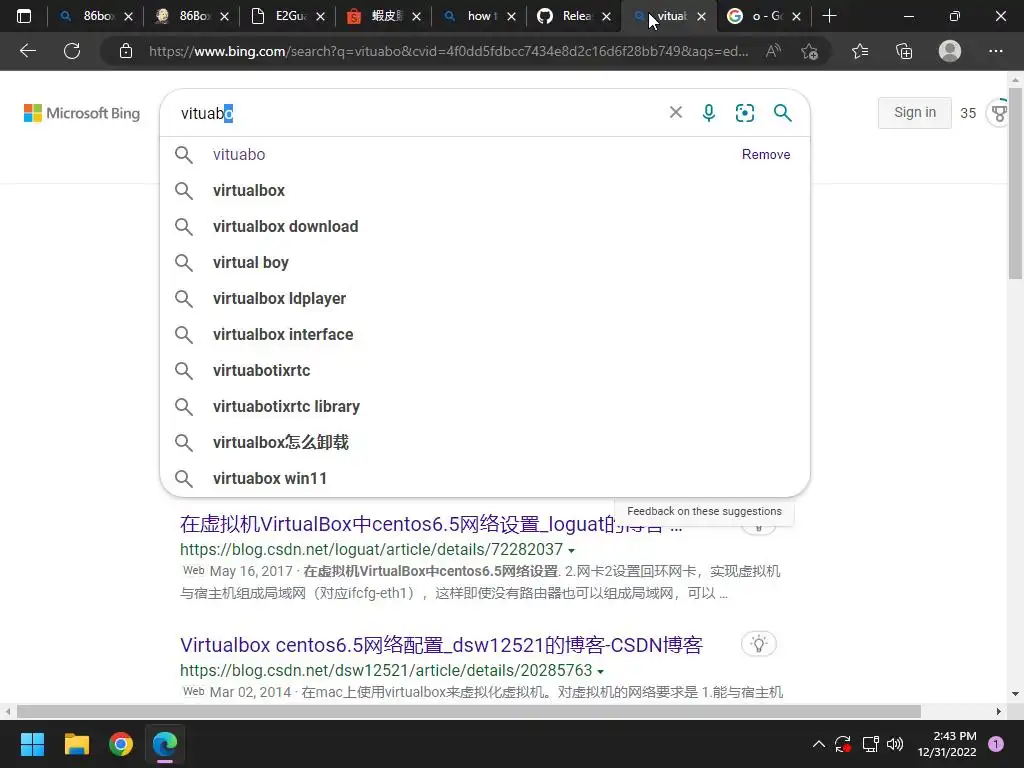View site information lock icon
Image resolution: width=1024 pixels, height=768 pixels.
point(126,51)
